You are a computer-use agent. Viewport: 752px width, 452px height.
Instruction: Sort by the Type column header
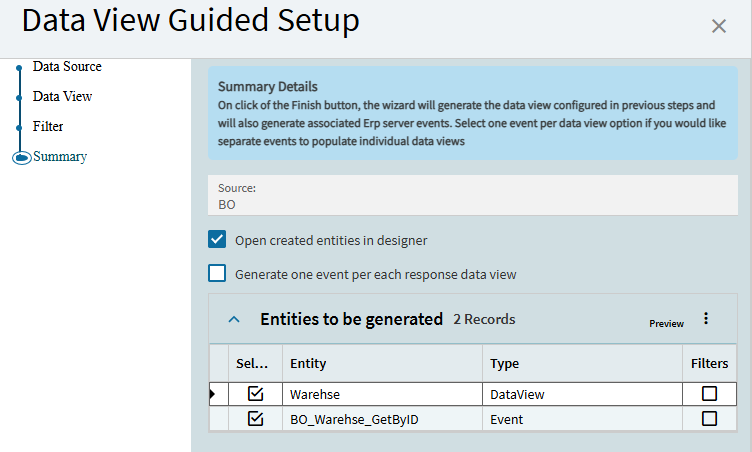click(580, 364)
